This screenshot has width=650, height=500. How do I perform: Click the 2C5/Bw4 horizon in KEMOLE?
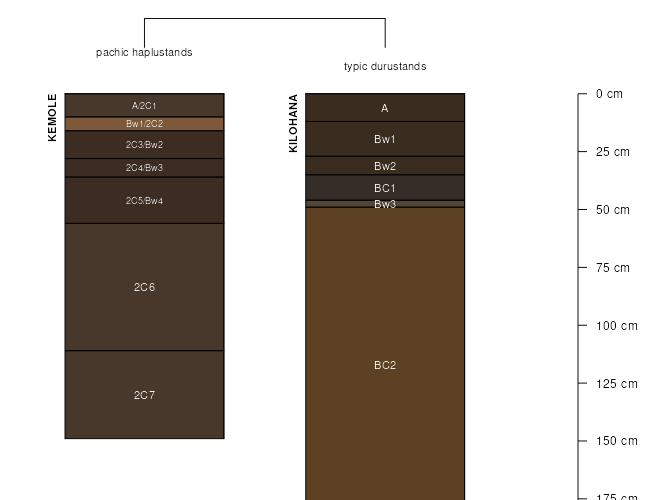[144, 201]
